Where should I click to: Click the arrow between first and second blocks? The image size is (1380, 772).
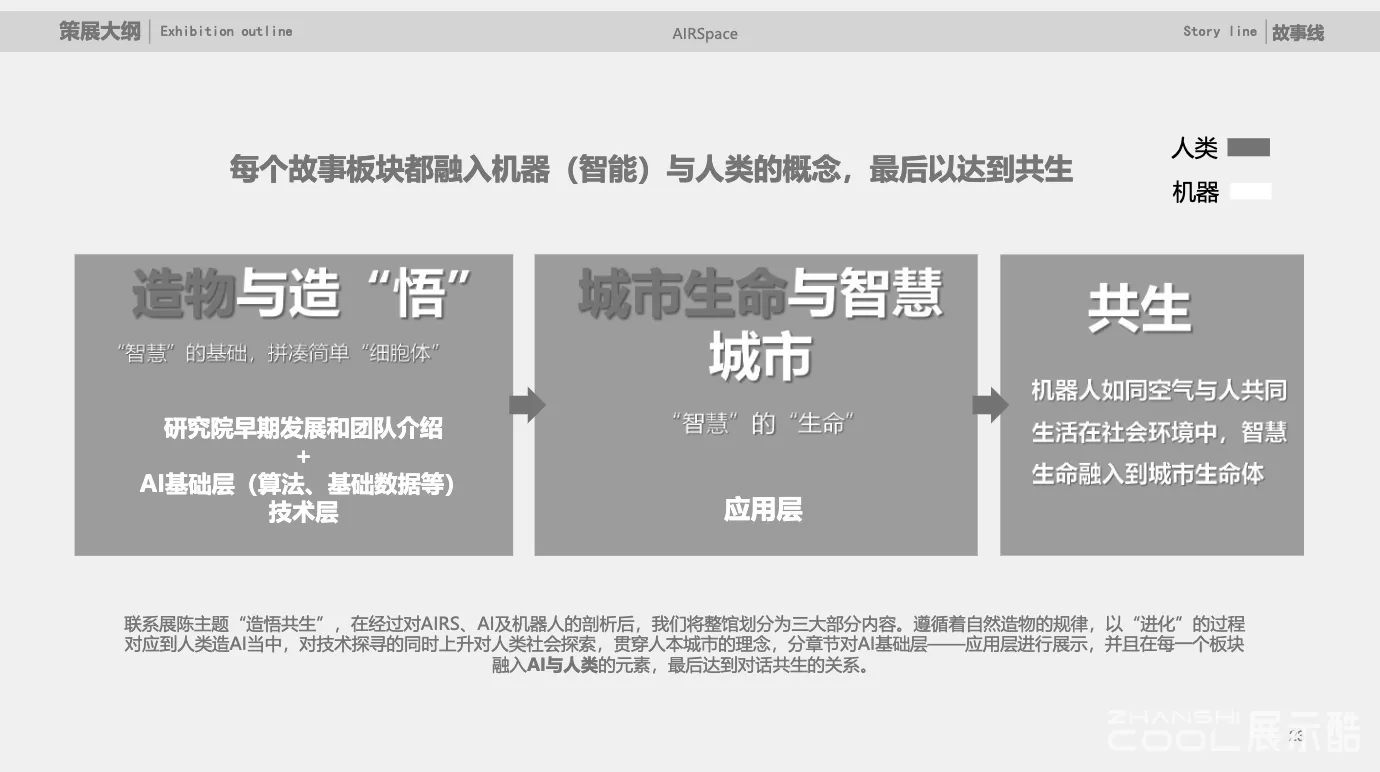pos(527,405)
